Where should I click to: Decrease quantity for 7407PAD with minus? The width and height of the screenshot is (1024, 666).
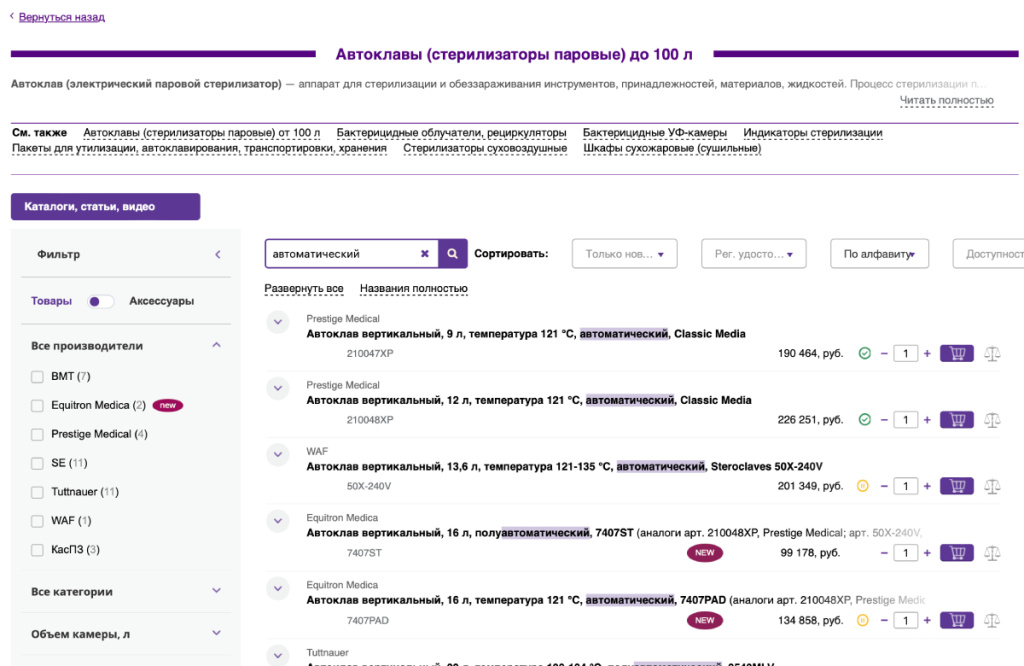[884, 620]
